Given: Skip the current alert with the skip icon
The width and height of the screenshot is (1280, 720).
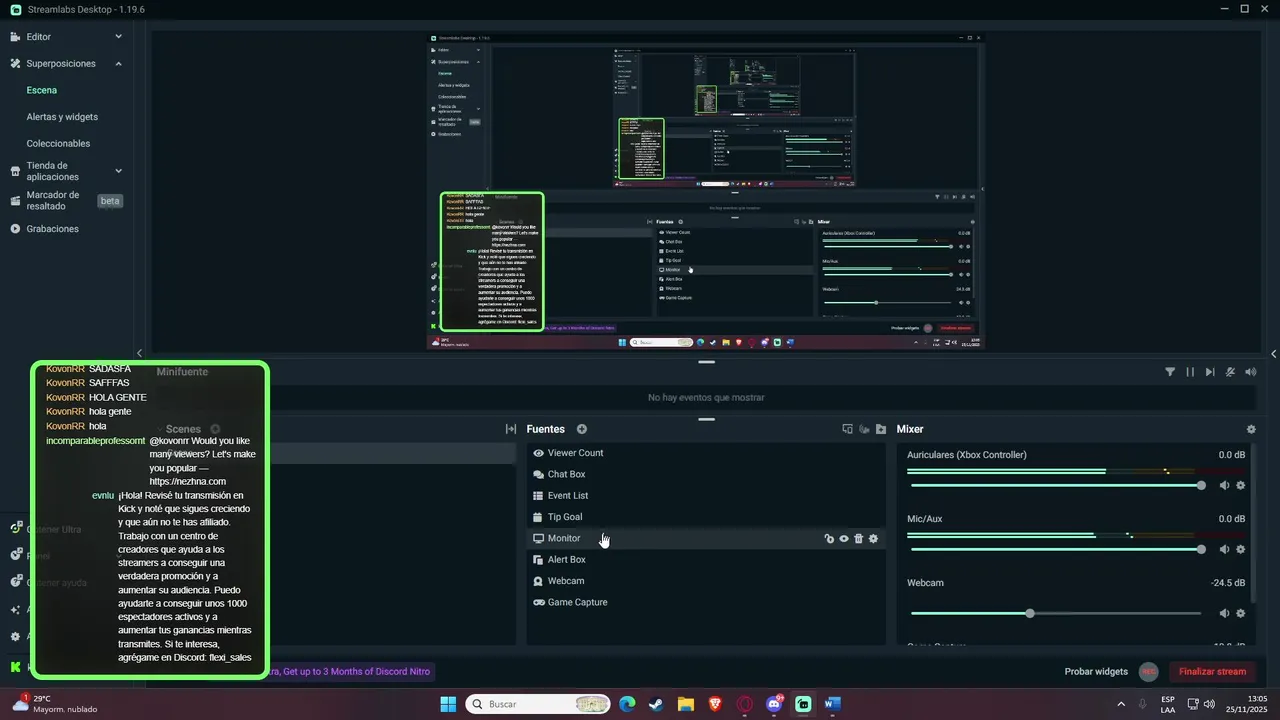Looking at the screenshot, I should [1210, 372].
